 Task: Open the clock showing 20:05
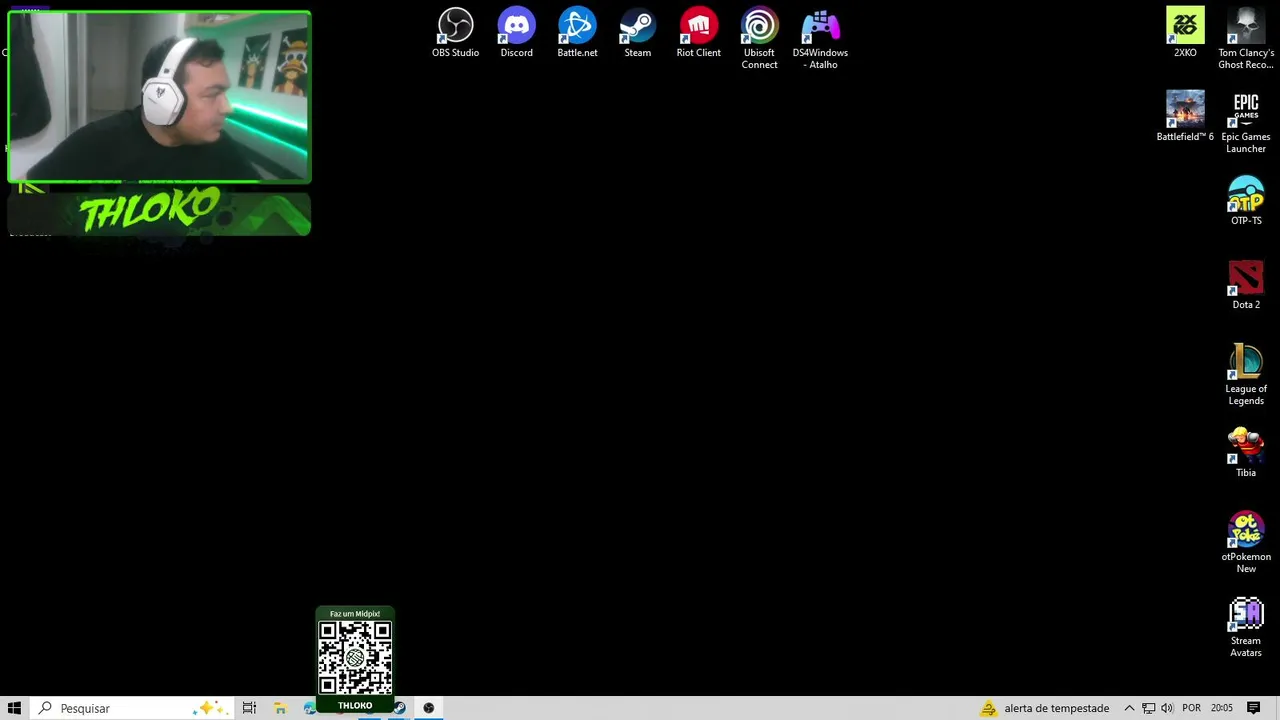click(x=1221, y=708)
